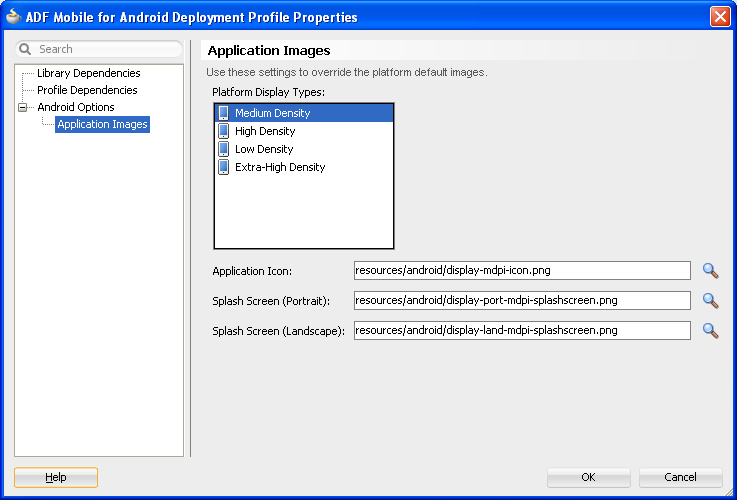Choose High Density display type
The height and width of the screenshot is (500, 737).
click(x=304, y=131)
